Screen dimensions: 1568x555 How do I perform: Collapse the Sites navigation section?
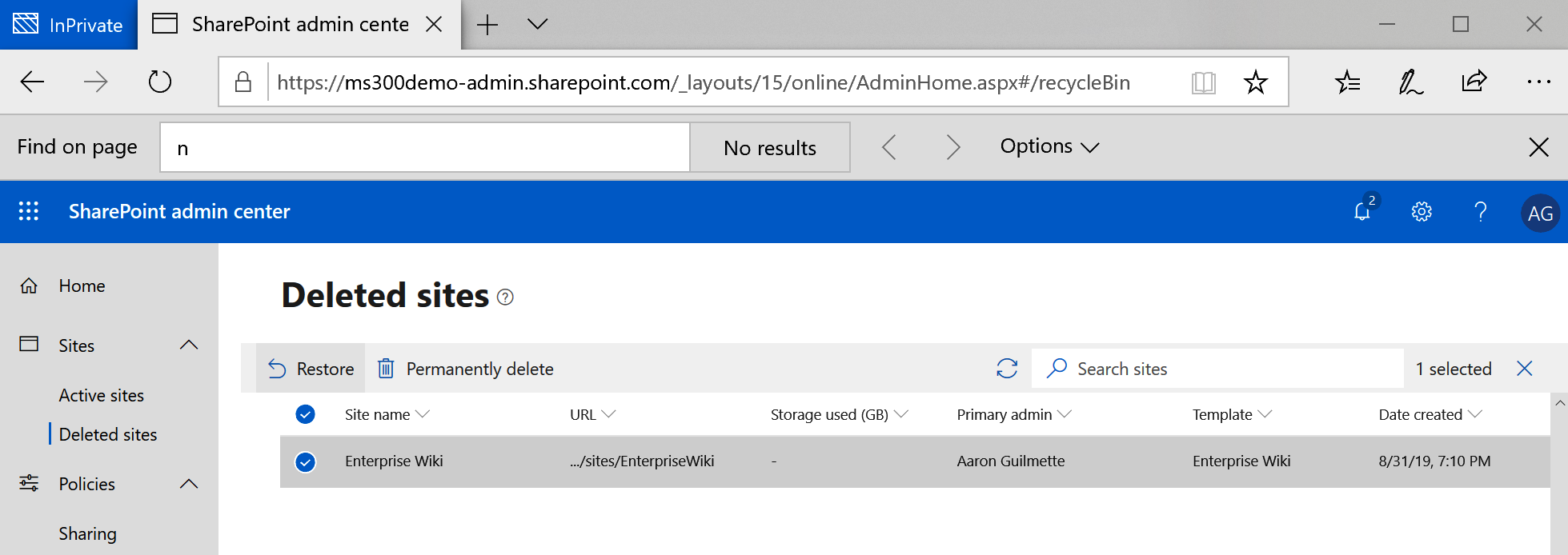click(189, 345)
